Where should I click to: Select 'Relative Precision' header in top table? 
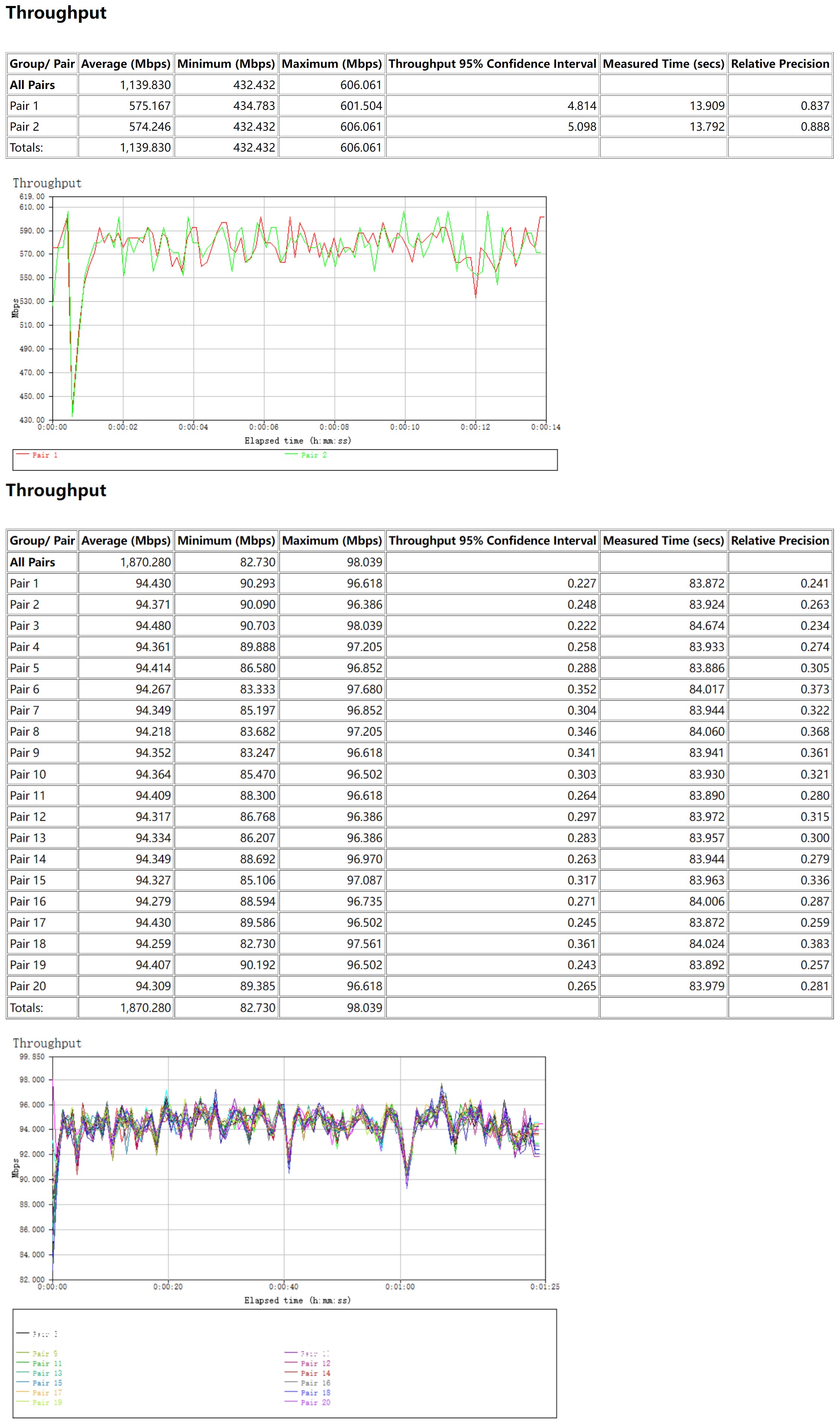pyautogui.click(x=780, y=64)
